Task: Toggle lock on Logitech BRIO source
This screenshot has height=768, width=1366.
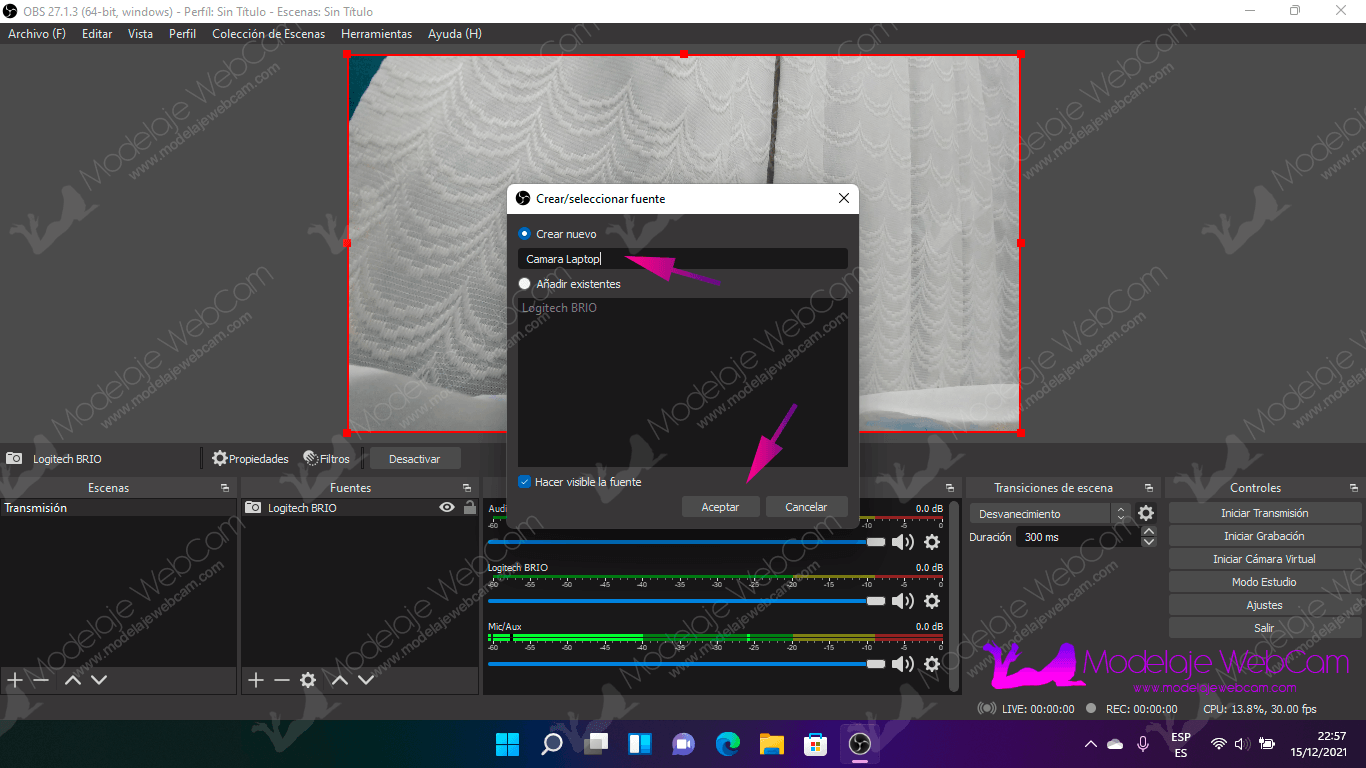Action: (469, 508)
